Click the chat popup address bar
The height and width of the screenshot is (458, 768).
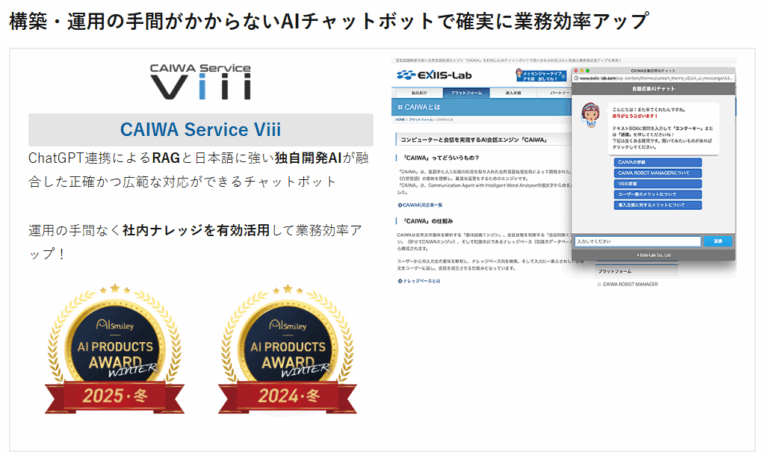coord(653,78)
